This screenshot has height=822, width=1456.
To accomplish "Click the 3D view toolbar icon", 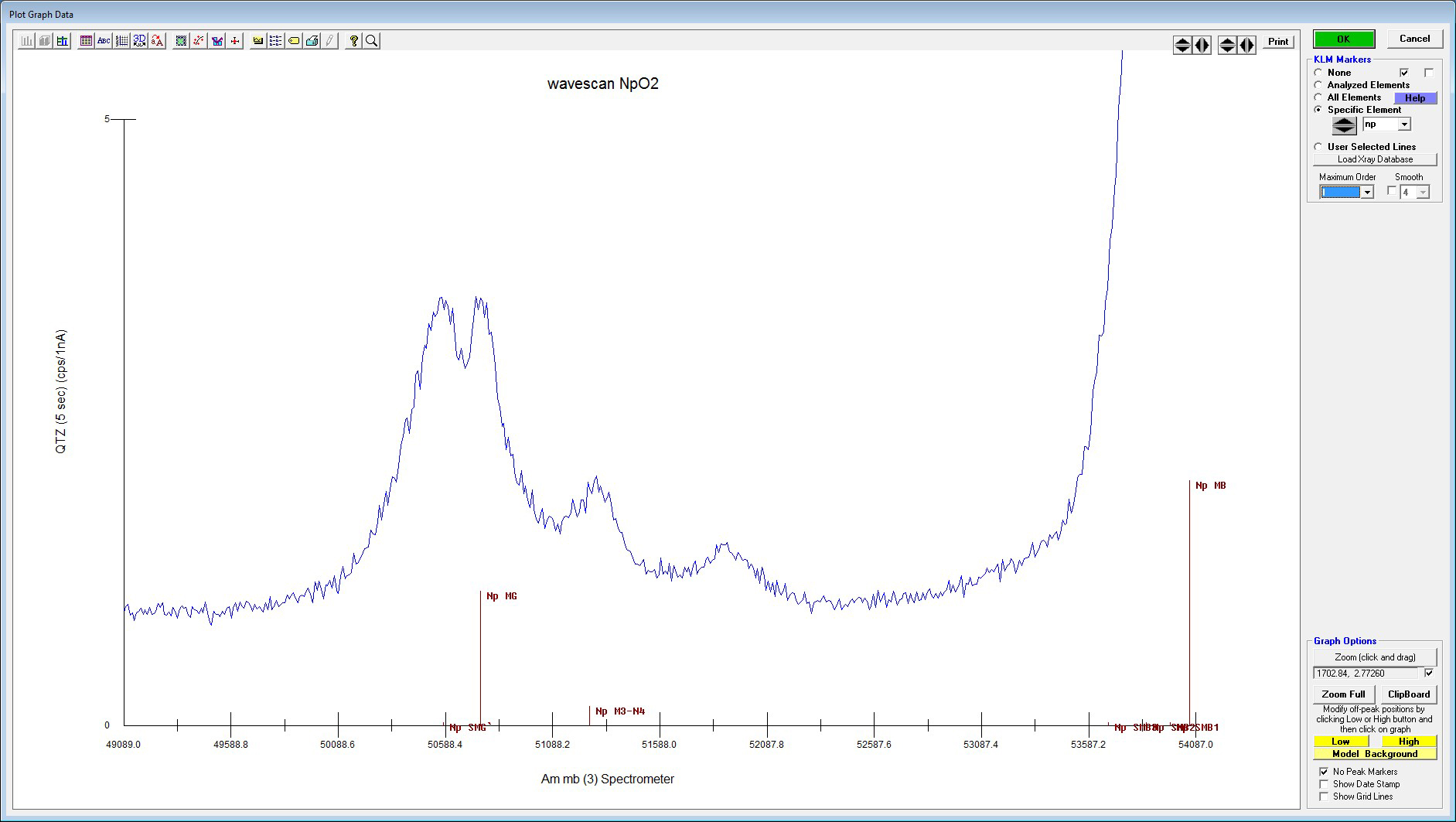I will 139,41.
